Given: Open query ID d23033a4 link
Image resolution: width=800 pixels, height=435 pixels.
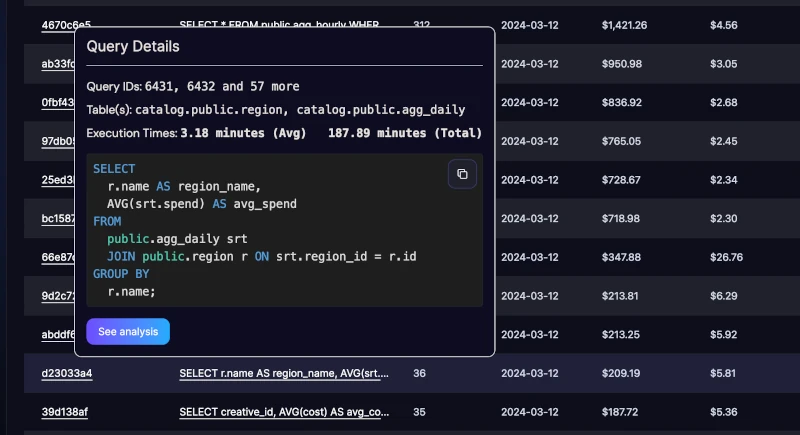Looking at the screenshot, I should click(67, 373).
